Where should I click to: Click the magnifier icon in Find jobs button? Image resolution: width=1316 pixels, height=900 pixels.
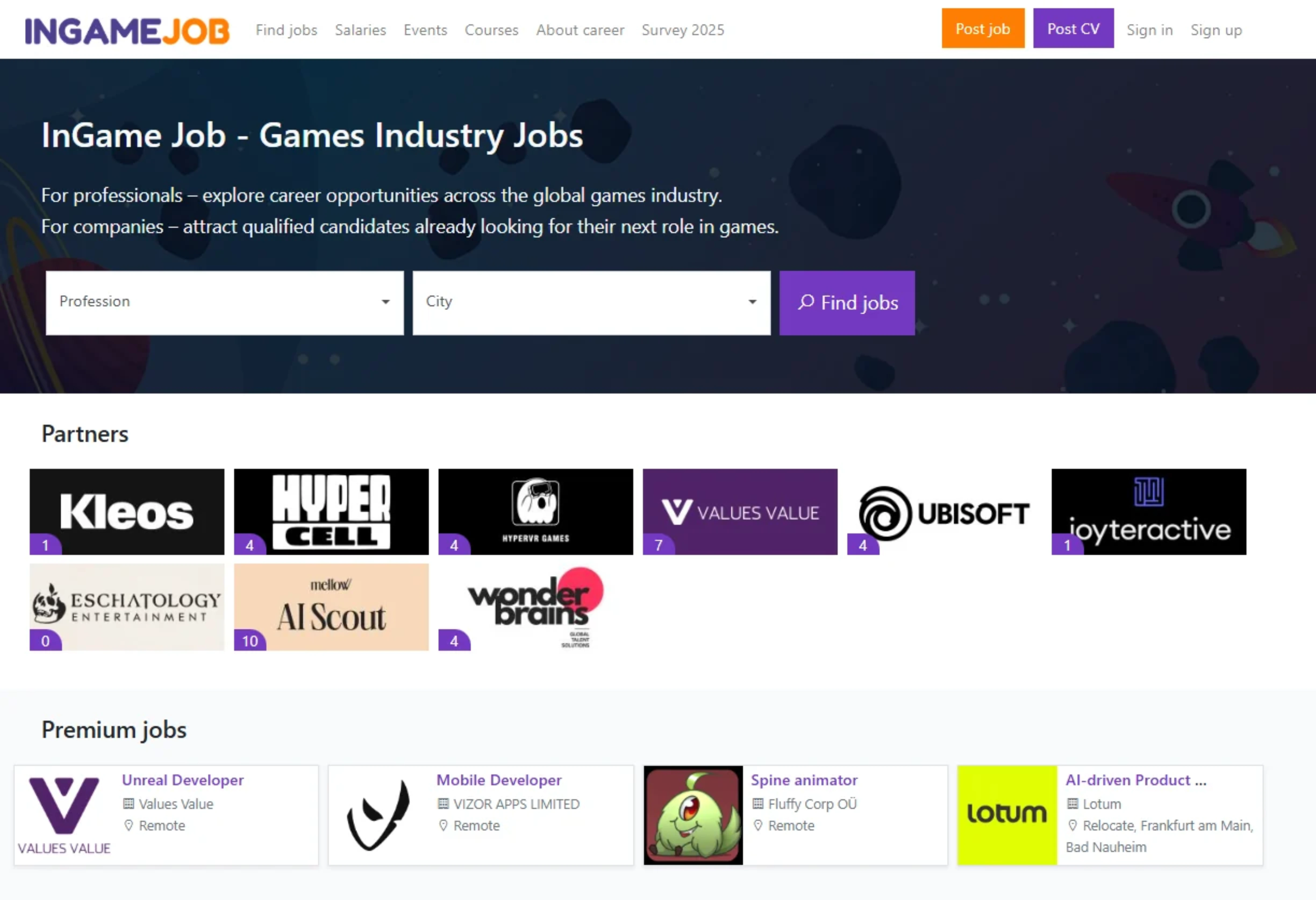(x=806, y=302)
